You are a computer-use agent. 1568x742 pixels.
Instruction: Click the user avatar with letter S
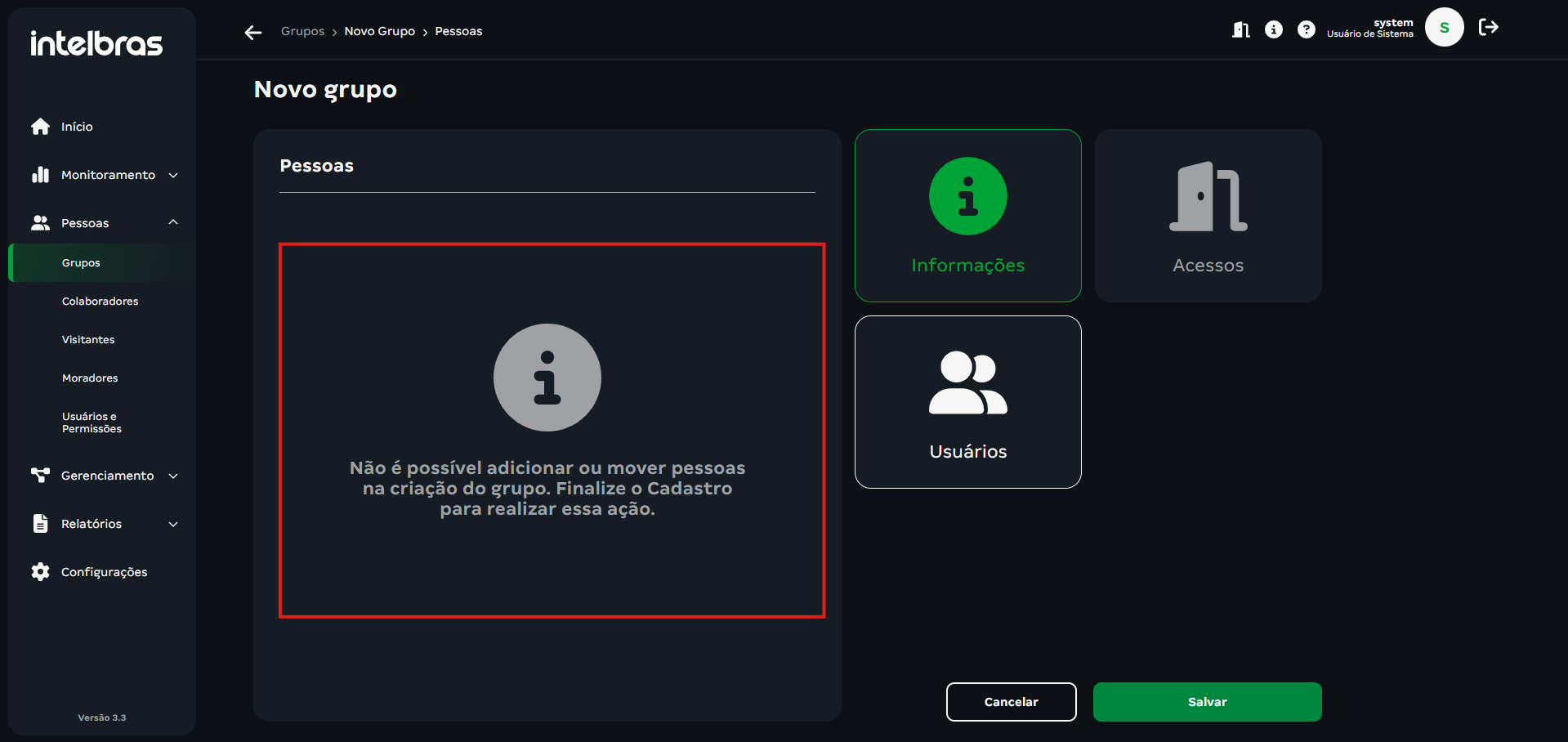click(1443, 28)
